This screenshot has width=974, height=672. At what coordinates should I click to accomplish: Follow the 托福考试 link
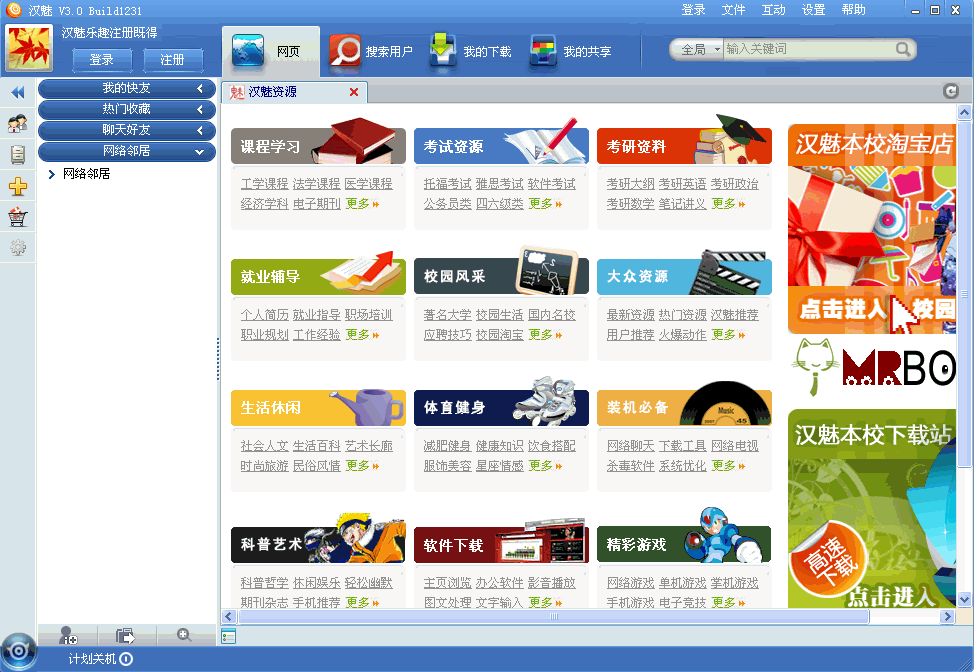click(x=447, y=184)
